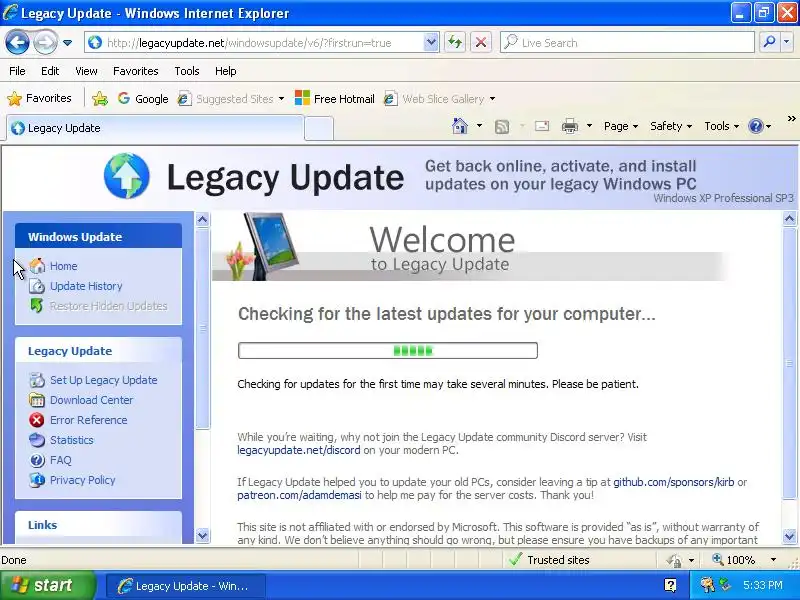Click the Legacy Update globe logo
The width and height of the screenshot is (800, 600).
point(127,176)
